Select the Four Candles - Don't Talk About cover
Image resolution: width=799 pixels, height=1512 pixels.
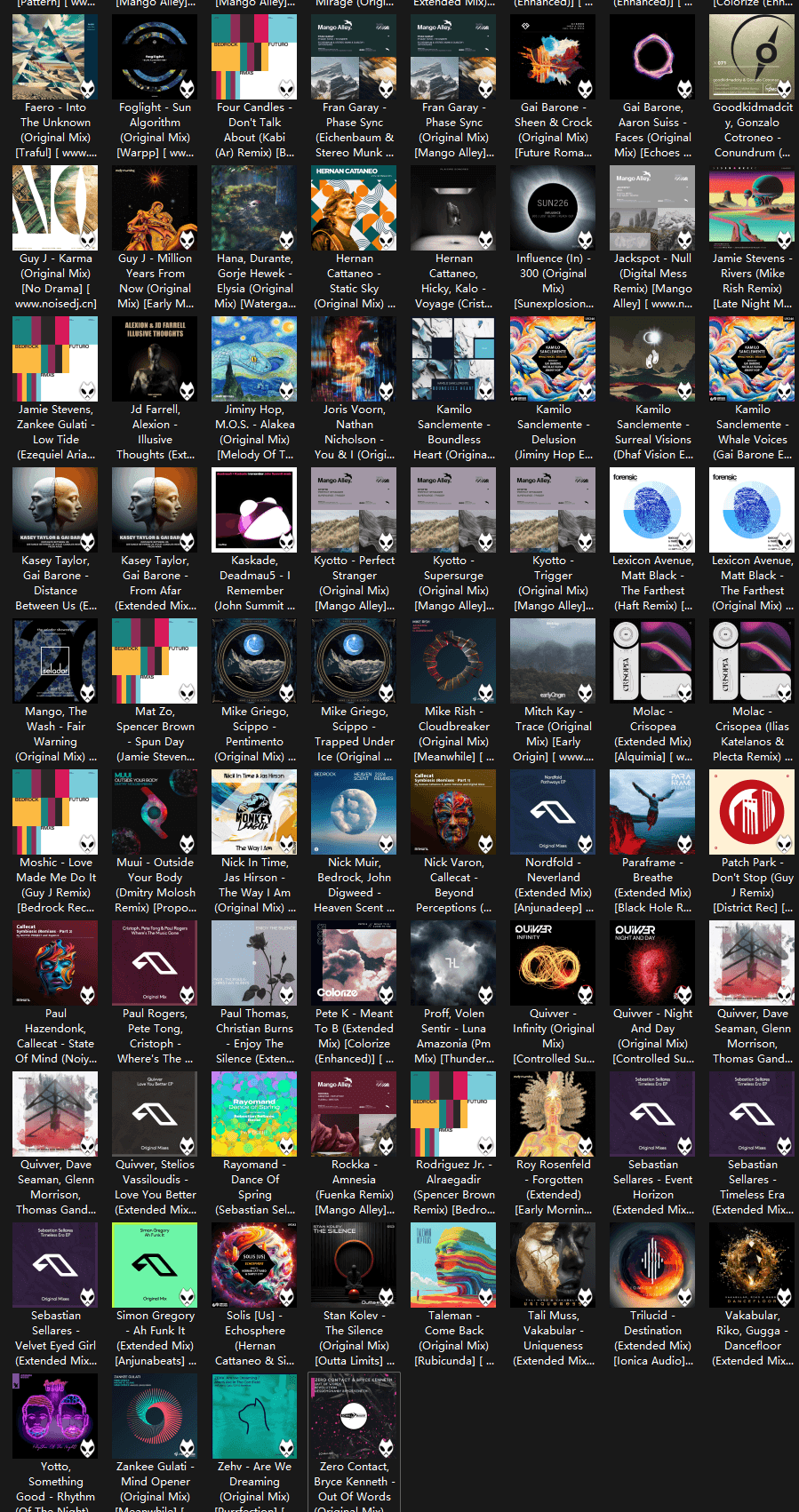[254, 57]
